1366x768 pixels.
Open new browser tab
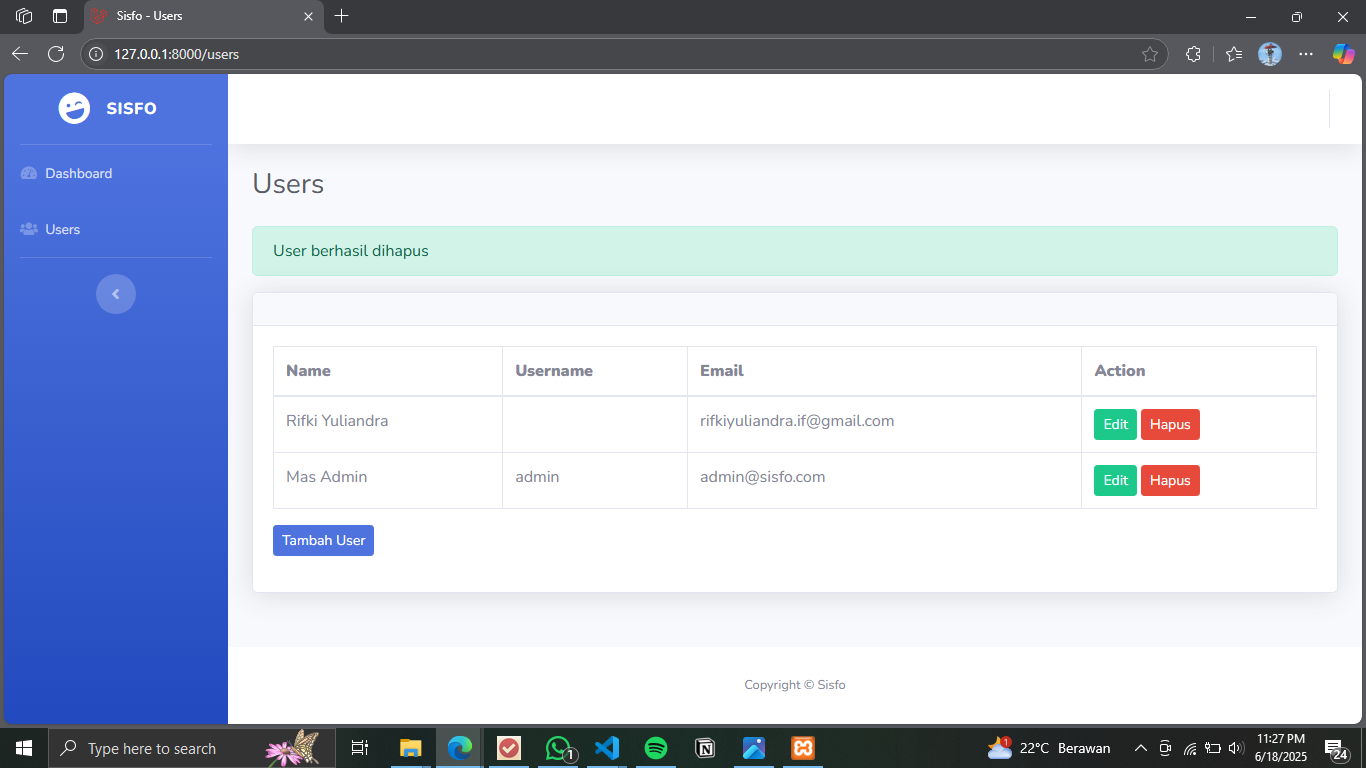click(342, 16)
